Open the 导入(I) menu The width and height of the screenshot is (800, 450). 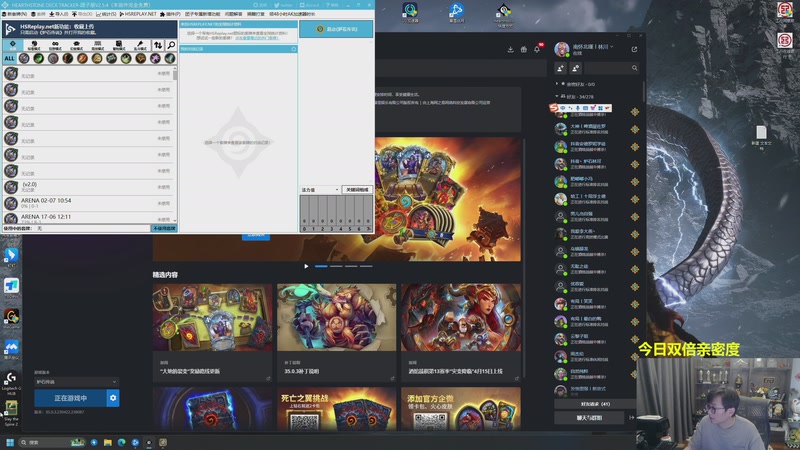pyautogui.click(x=59, y=14)
